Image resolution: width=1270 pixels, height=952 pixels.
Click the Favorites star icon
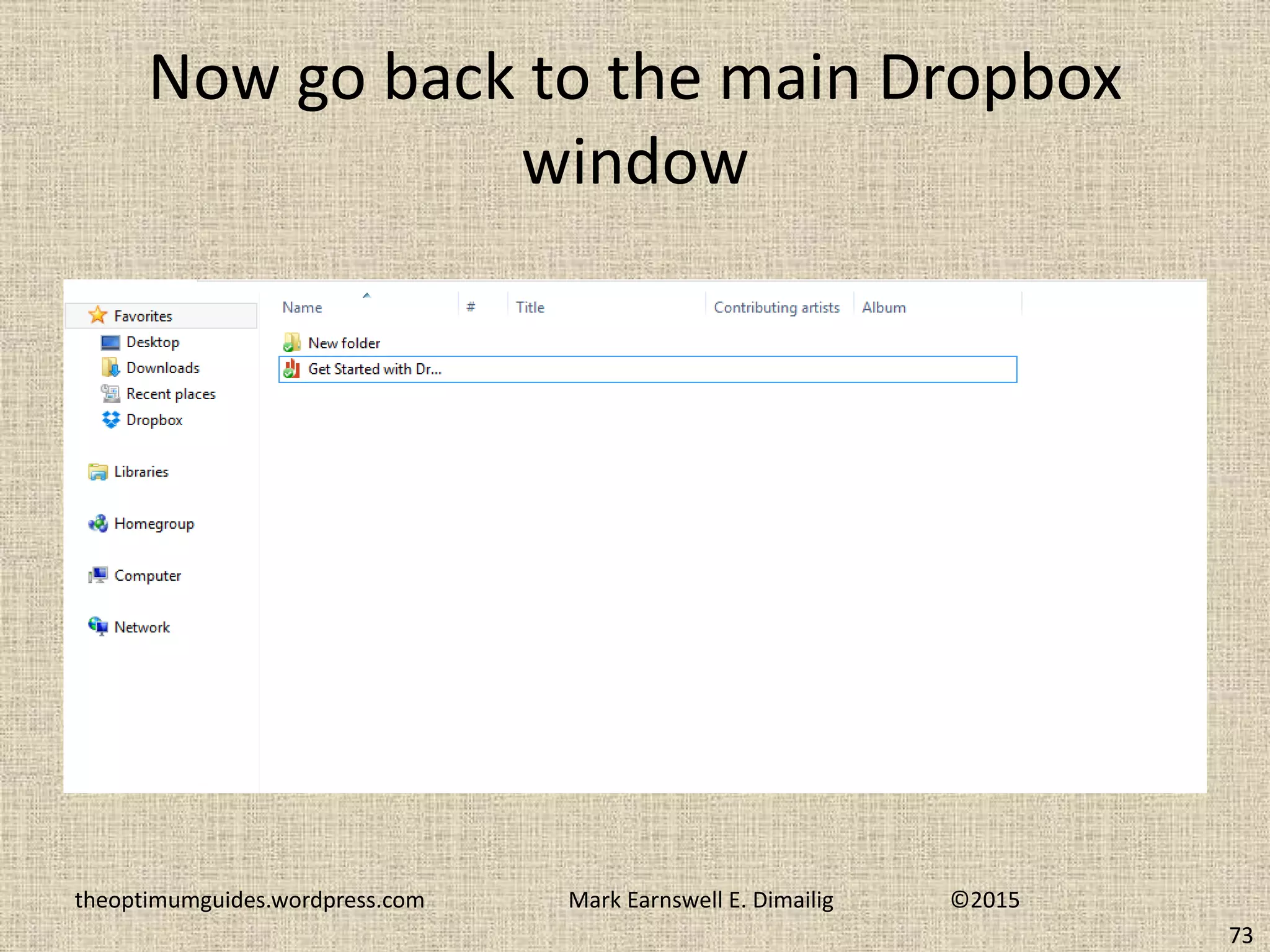click(97, 315)
